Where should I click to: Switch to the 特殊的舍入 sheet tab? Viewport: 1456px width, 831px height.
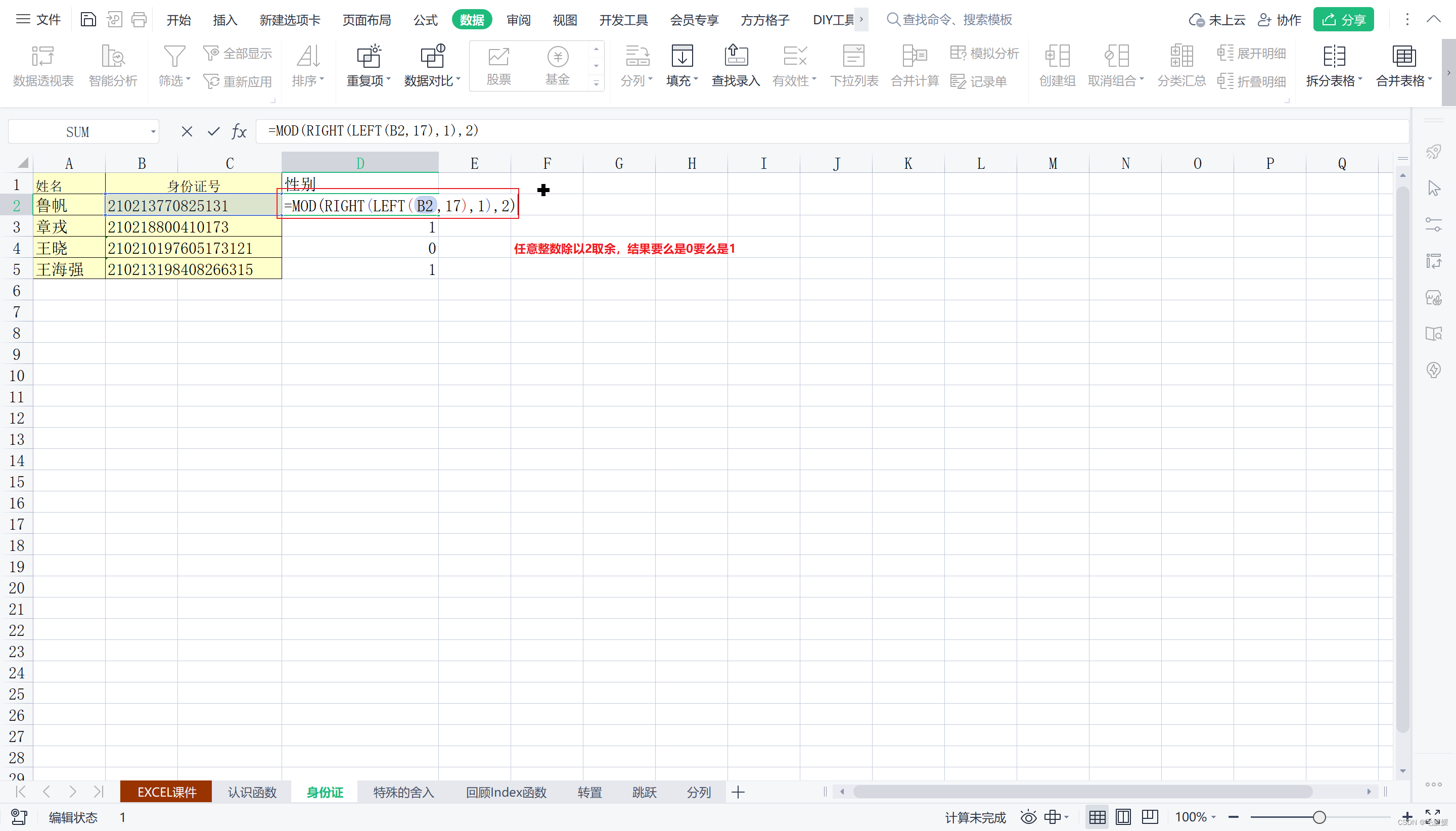(403, 792)
